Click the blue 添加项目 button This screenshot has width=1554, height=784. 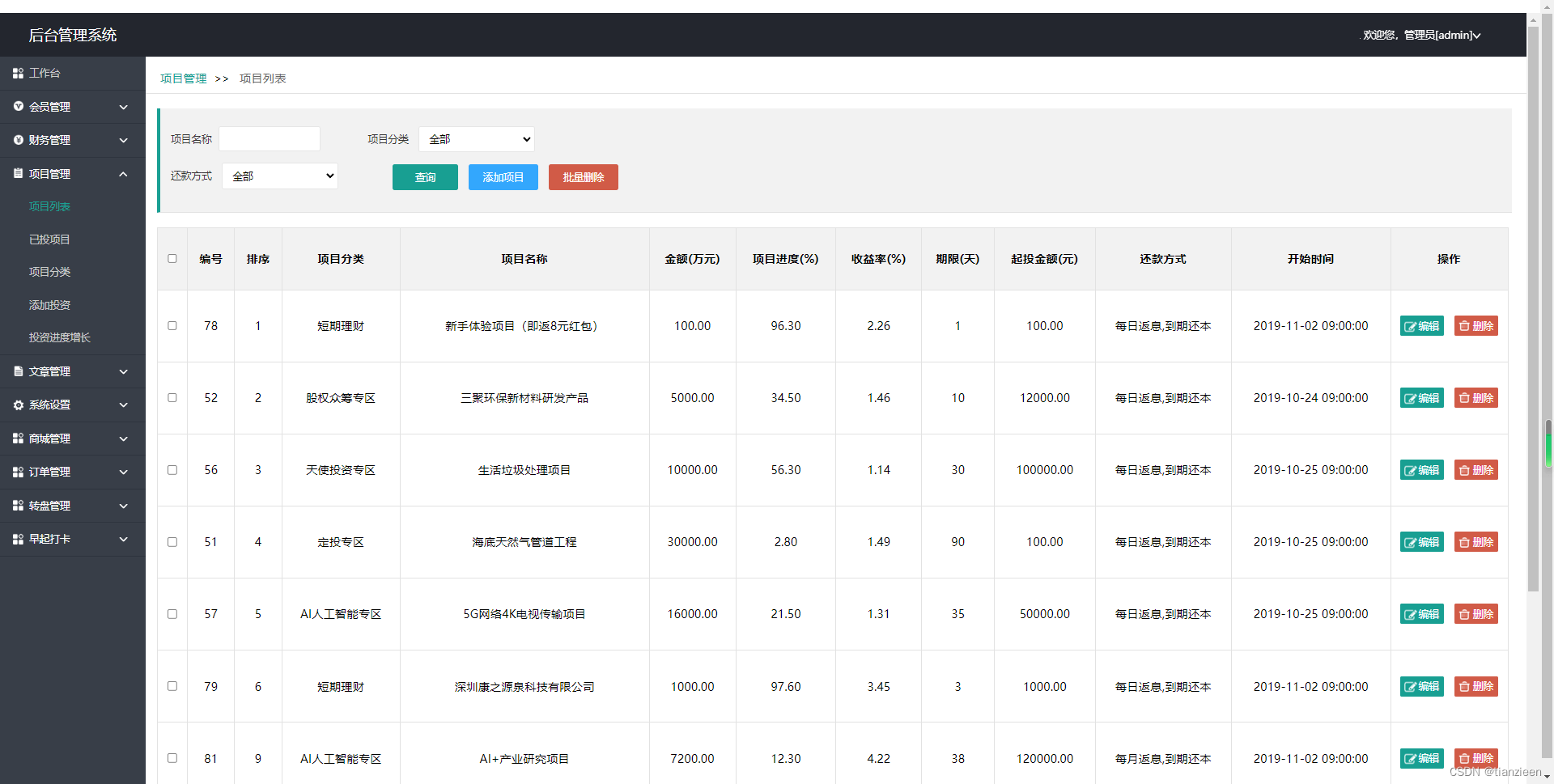[x=503, y=177]
